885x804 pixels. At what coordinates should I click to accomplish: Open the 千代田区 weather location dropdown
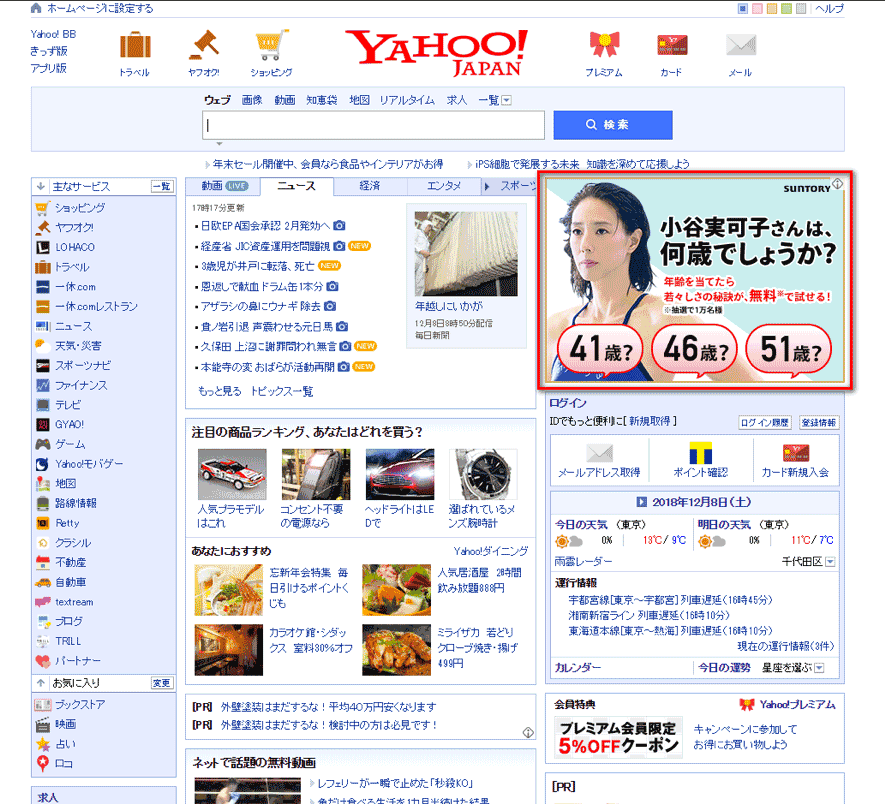point(830,562)
